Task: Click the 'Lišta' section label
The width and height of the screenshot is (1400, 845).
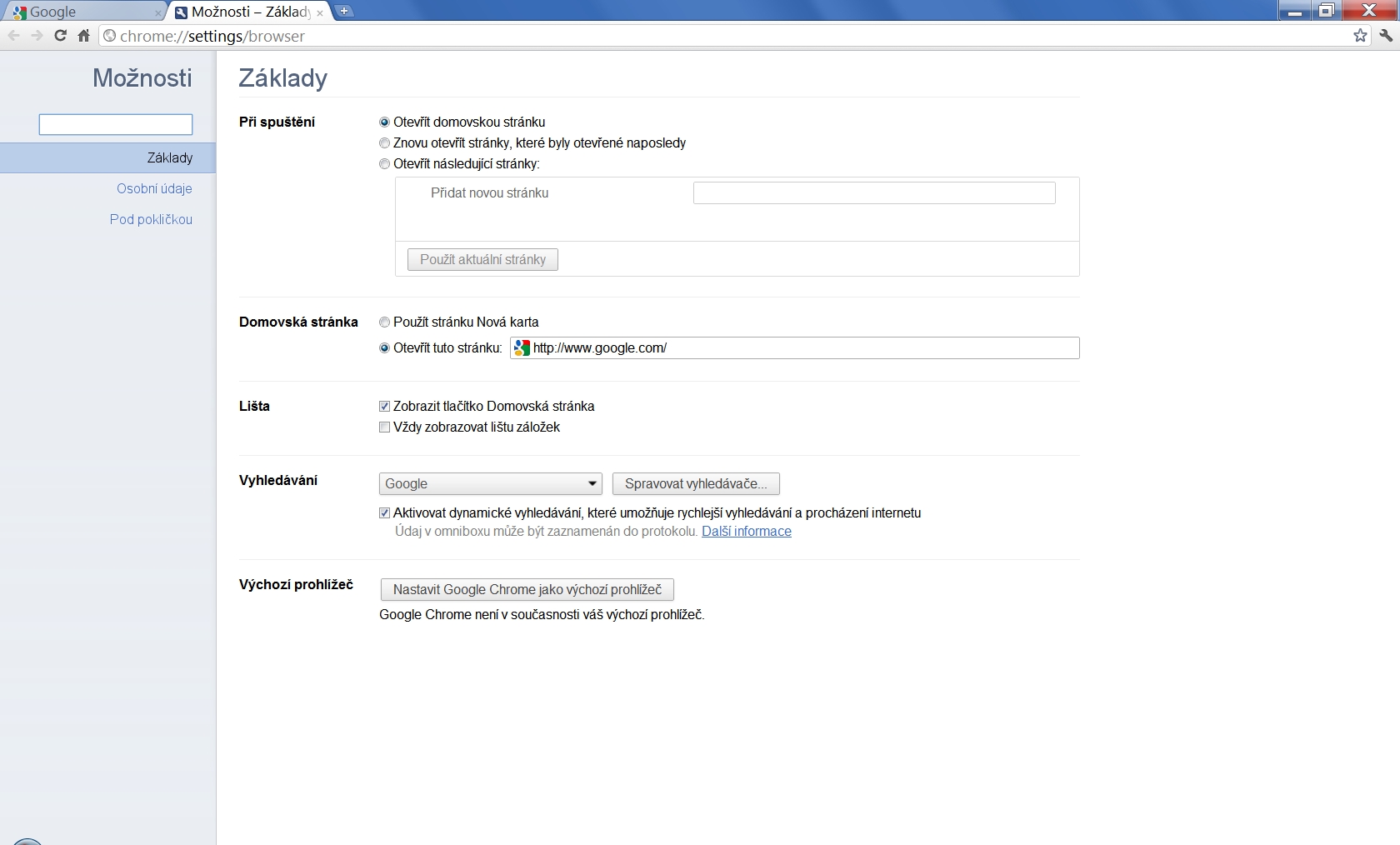Action: pyautogui.click(x=254, y=406)
